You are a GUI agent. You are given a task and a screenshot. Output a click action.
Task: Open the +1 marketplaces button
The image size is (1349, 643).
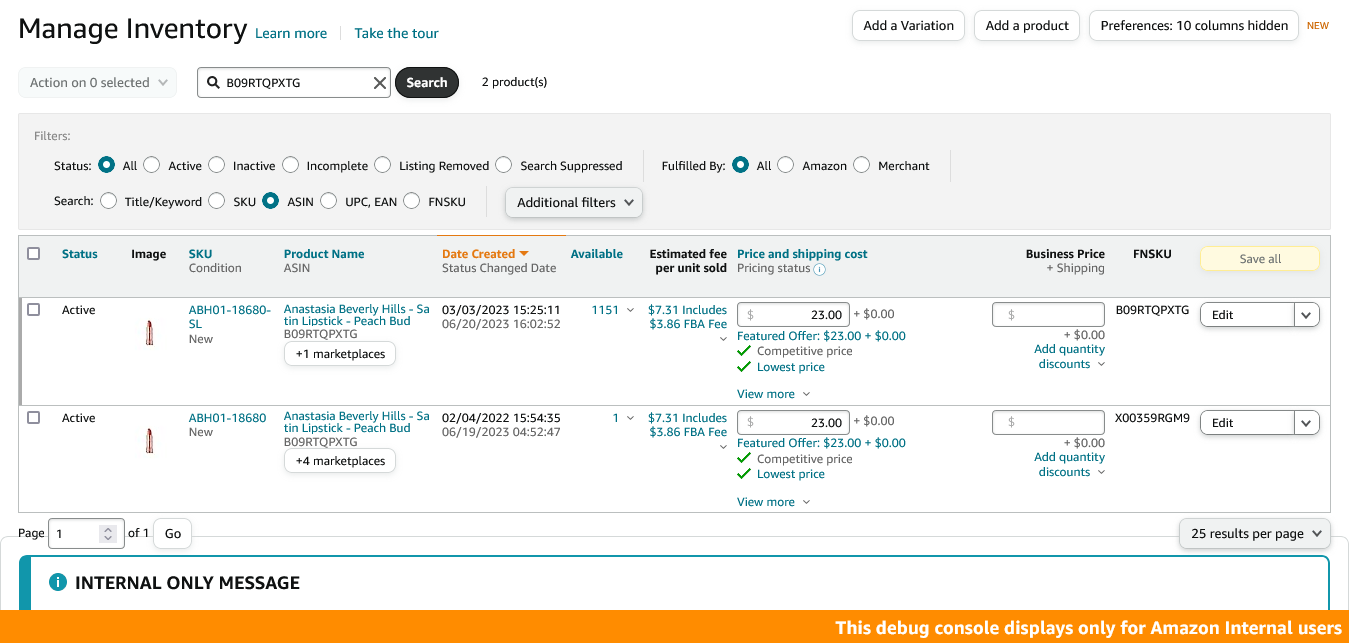point(340,354)
